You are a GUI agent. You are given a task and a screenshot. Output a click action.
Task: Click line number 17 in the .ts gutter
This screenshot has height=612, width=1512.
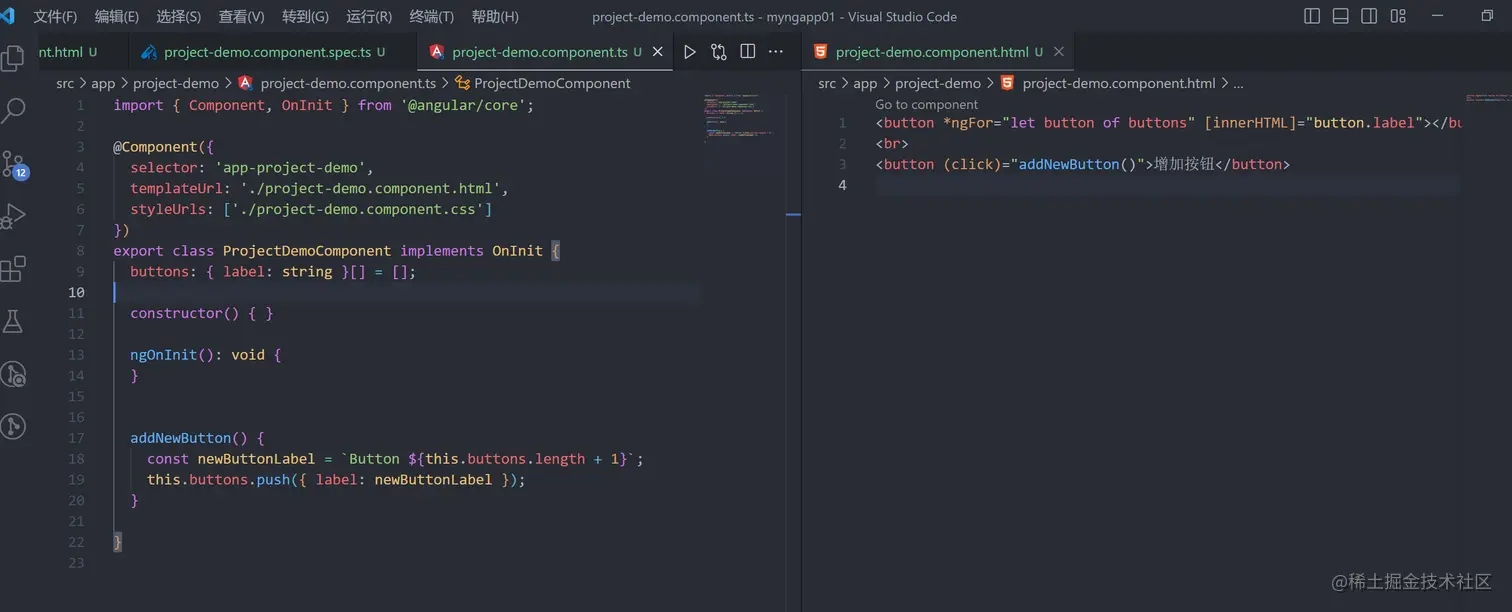click(77, 438)
